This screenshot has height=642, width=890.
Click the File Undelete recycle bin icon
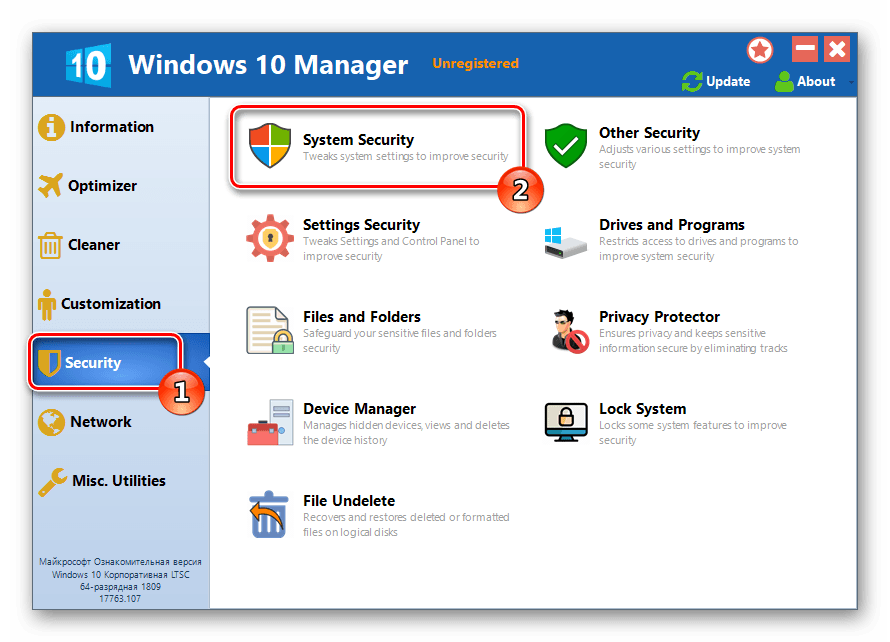pos(268,514)
